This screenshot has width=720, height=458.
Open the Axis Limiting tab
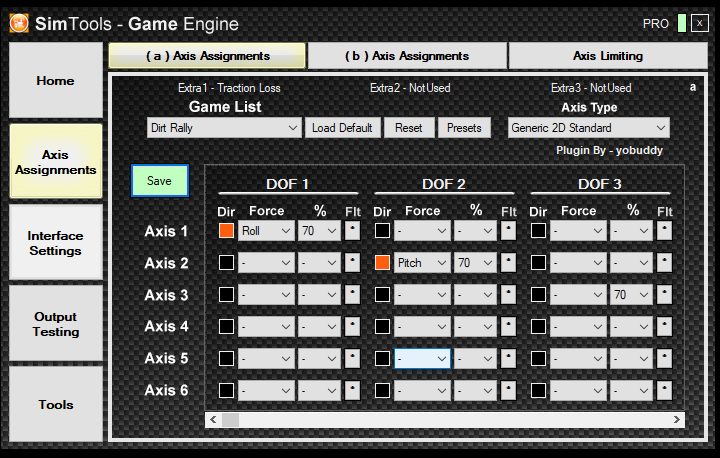pyautogui.click(x=608, y=56)
